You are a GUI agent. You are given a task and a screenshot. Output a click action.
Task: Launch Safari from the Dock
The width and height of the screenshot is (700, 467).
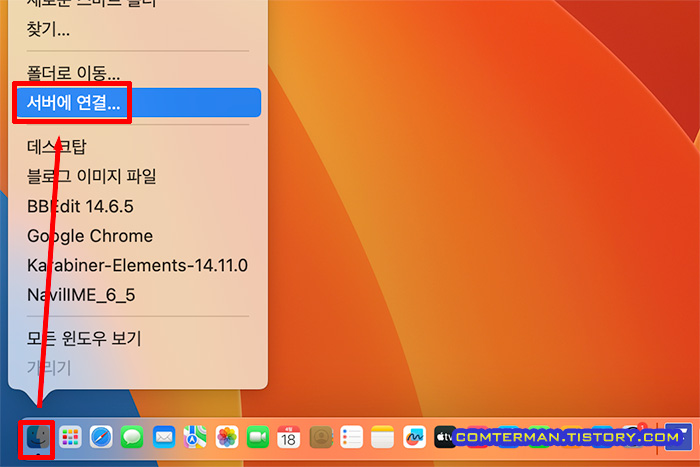pos(101,437)
